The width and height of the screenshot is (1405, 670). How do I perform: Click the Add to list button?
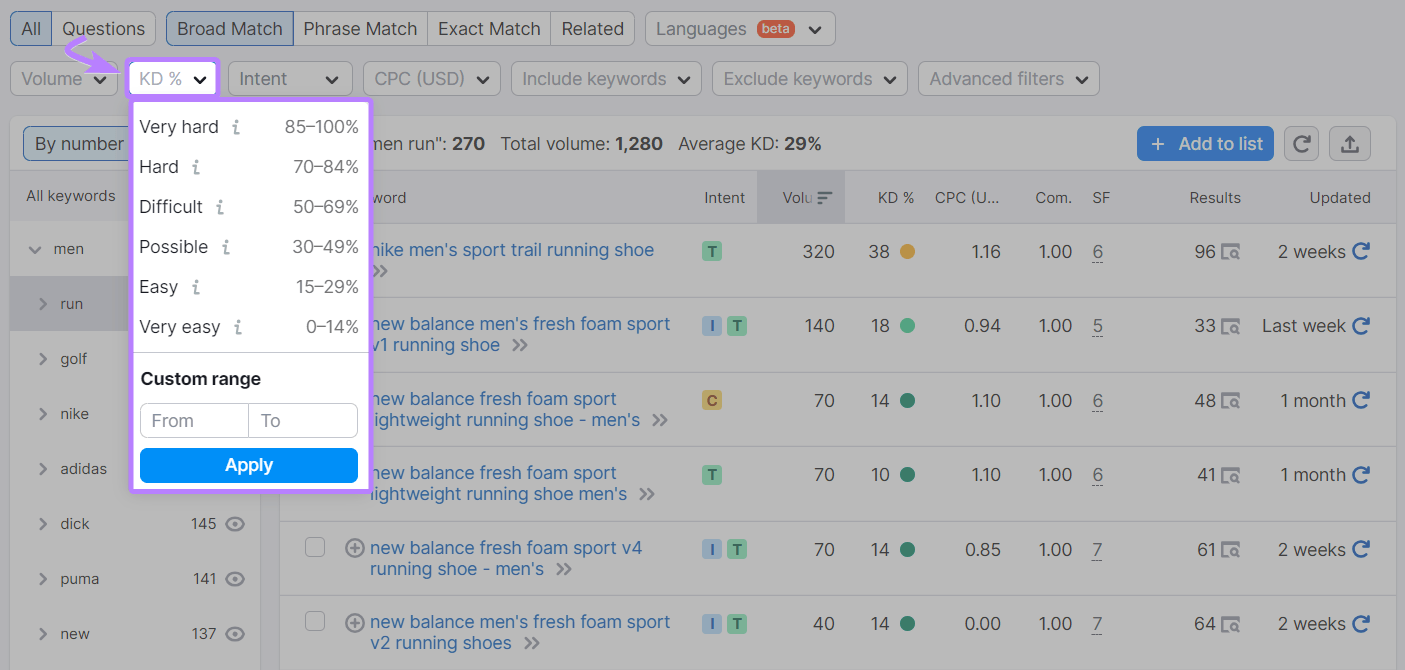[1205, 143]
